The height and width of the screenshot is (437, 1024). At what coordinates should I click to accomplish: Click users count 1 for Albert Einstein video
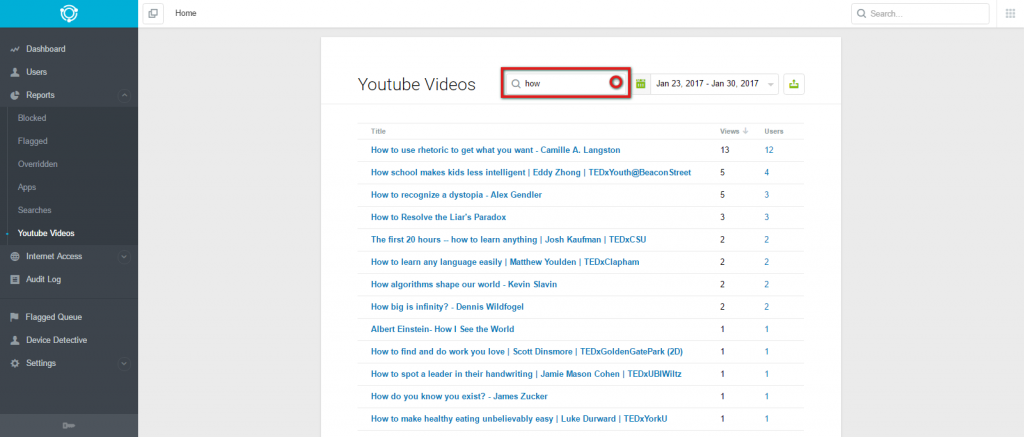[x=767, y=329]
